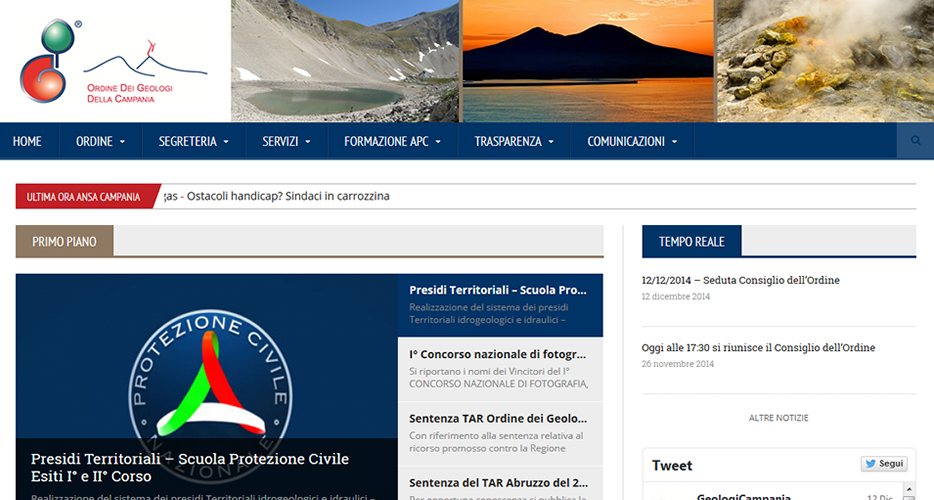Select the TEMPO REALE tab

click(x=692, y=241)
